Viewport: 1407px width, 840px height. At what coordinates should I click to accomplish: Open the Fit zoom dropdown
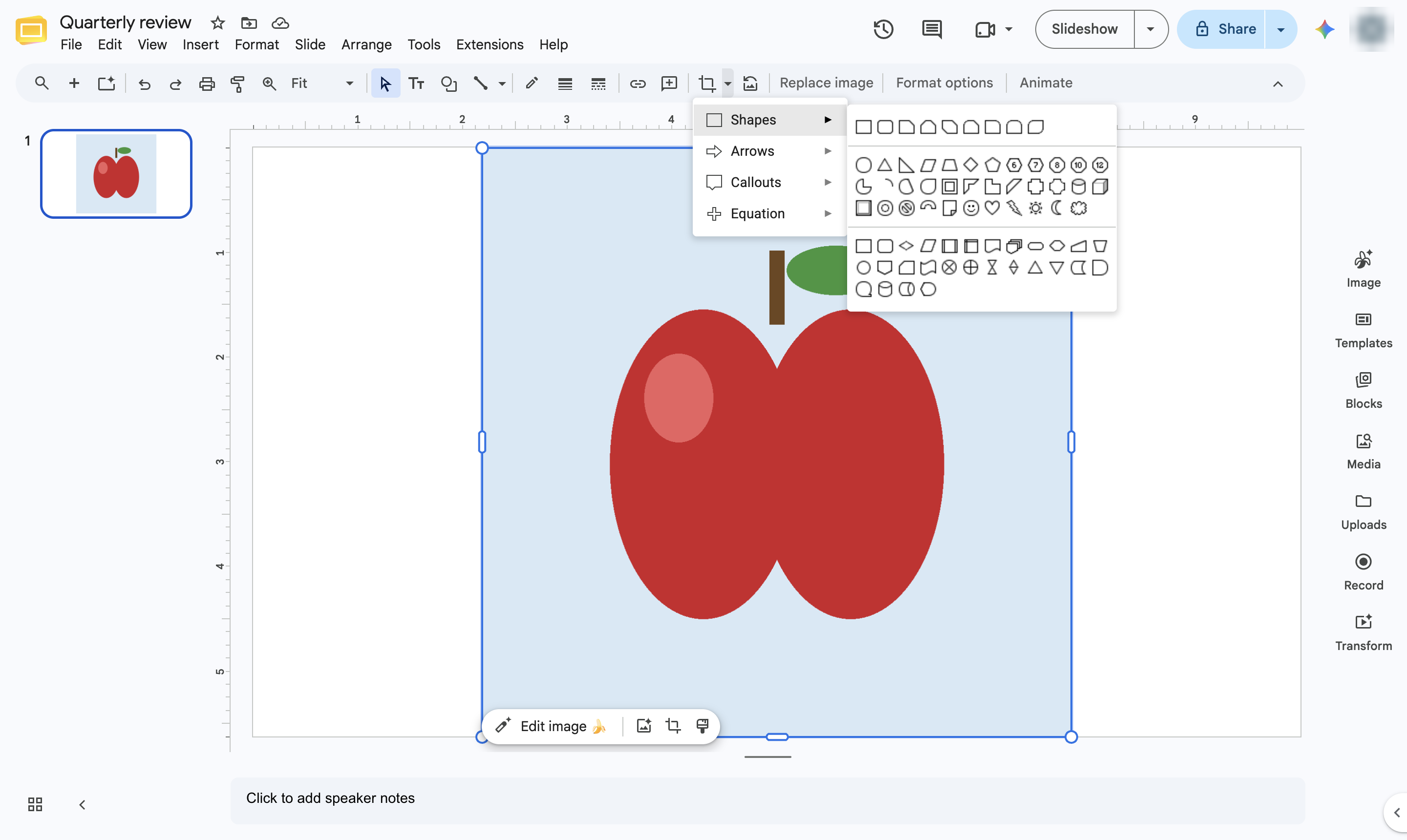pyautogui.click(x=323, y=83)
